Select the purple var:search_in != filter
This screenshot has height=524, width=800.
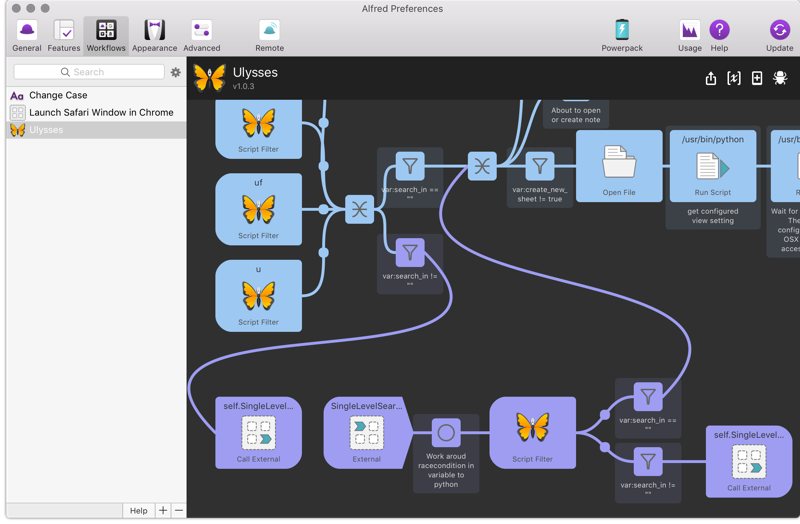[x=410, y=252]
